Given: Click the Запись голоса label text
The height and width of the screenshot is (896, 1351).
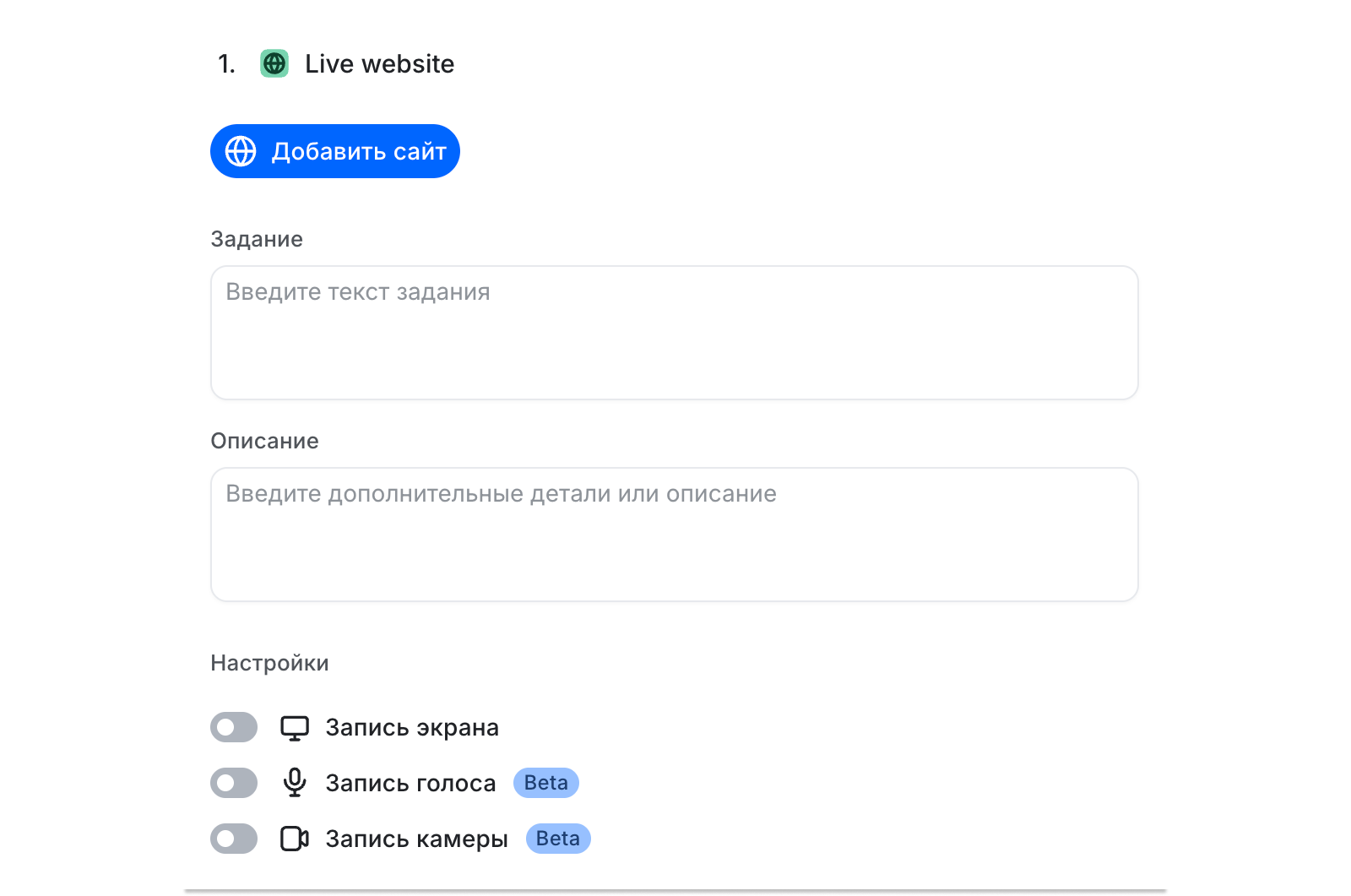Looking at the screenshot, I should click(x=410, y=784).
